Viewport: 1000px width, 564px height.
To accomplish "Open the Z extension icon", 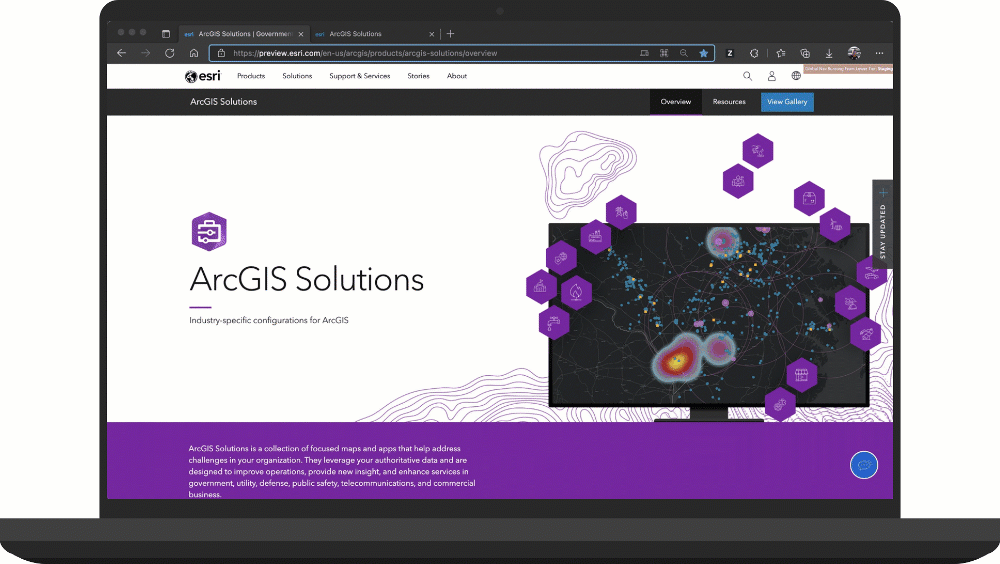I will point(730,53).
